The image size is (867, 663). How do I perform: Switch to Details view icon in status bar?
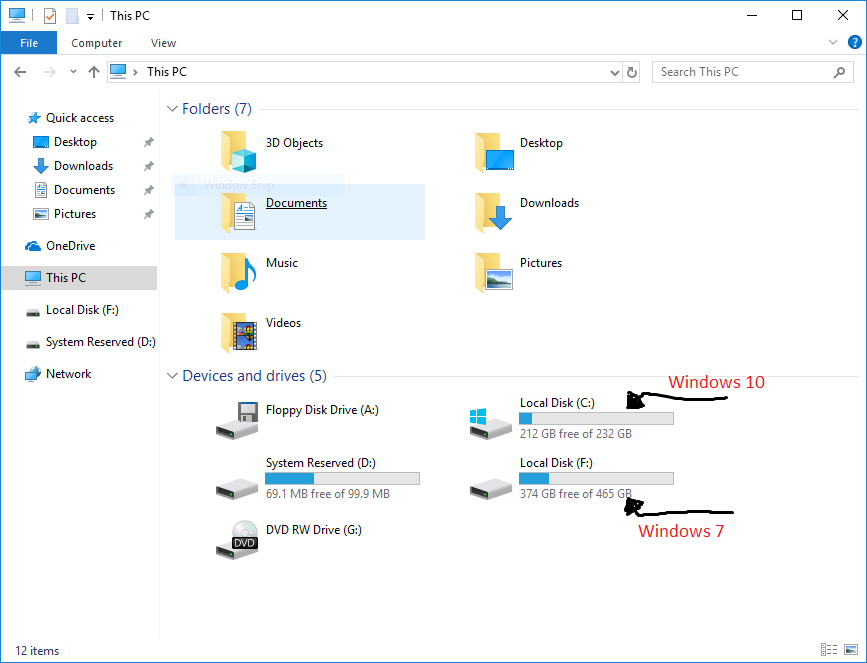pyautogui.click(x=828, y=649)
